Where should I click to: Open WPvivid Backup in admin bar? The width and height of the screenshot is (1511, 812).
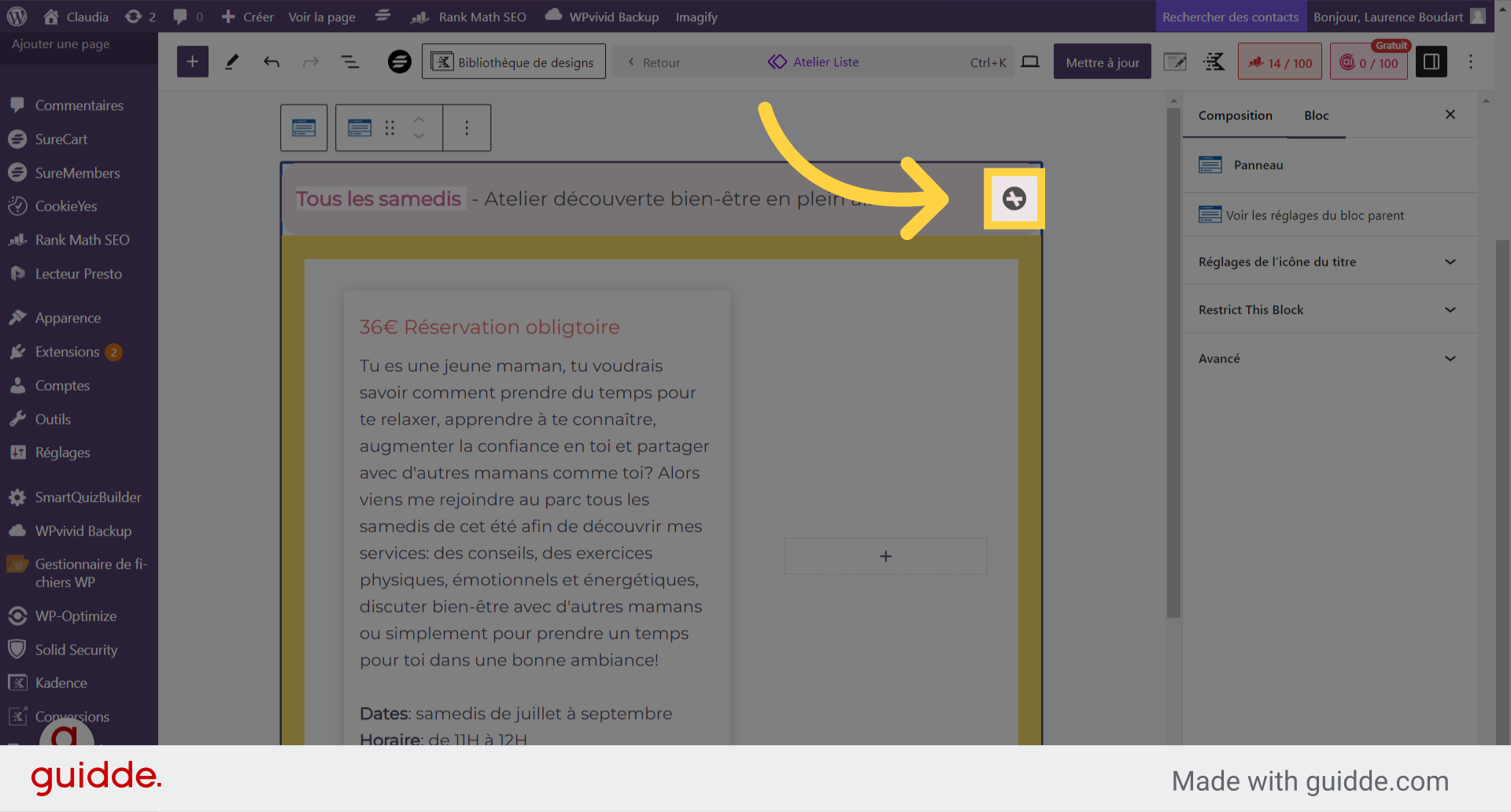click(602, 17)
